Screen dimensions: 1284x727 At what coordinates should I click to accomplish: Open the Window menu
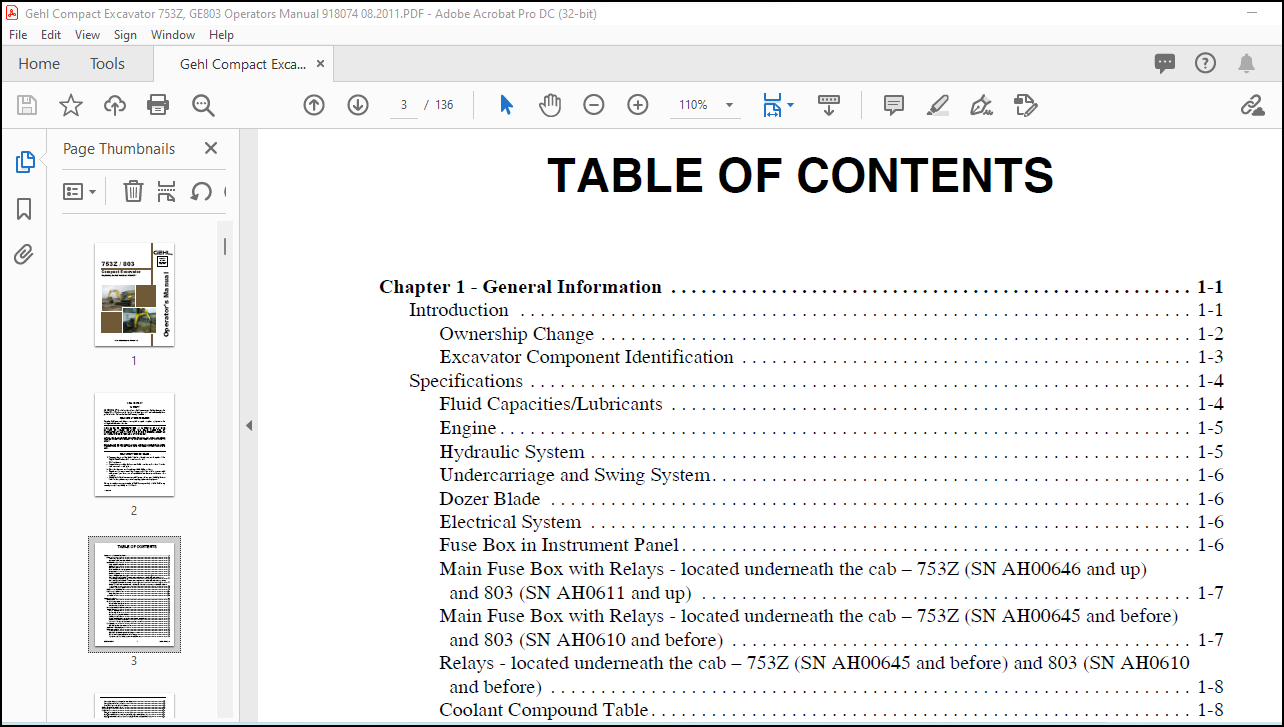point(173,34)
